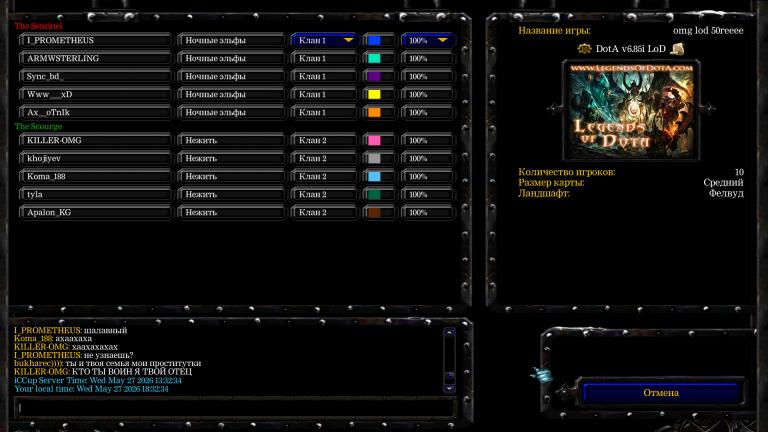Open the Ночные эльфы race box for Ax__oTnIk
The image size is (768, 432).
231,112
